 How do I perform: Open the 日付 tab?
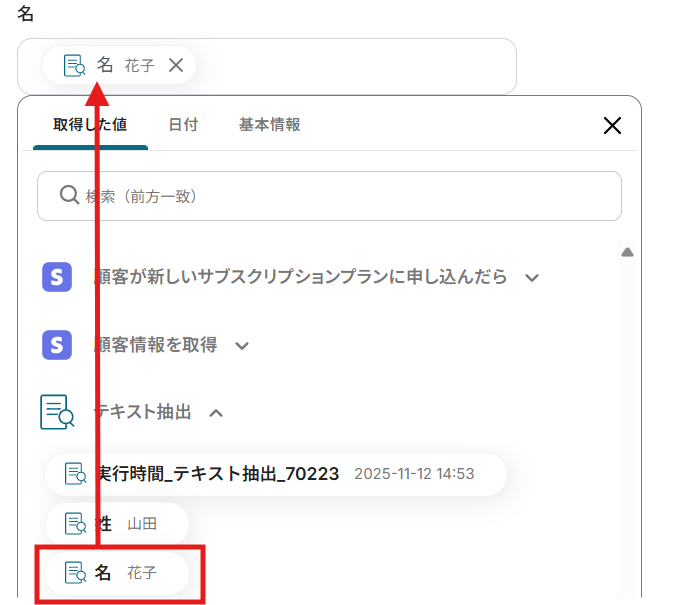coord(183,124)
